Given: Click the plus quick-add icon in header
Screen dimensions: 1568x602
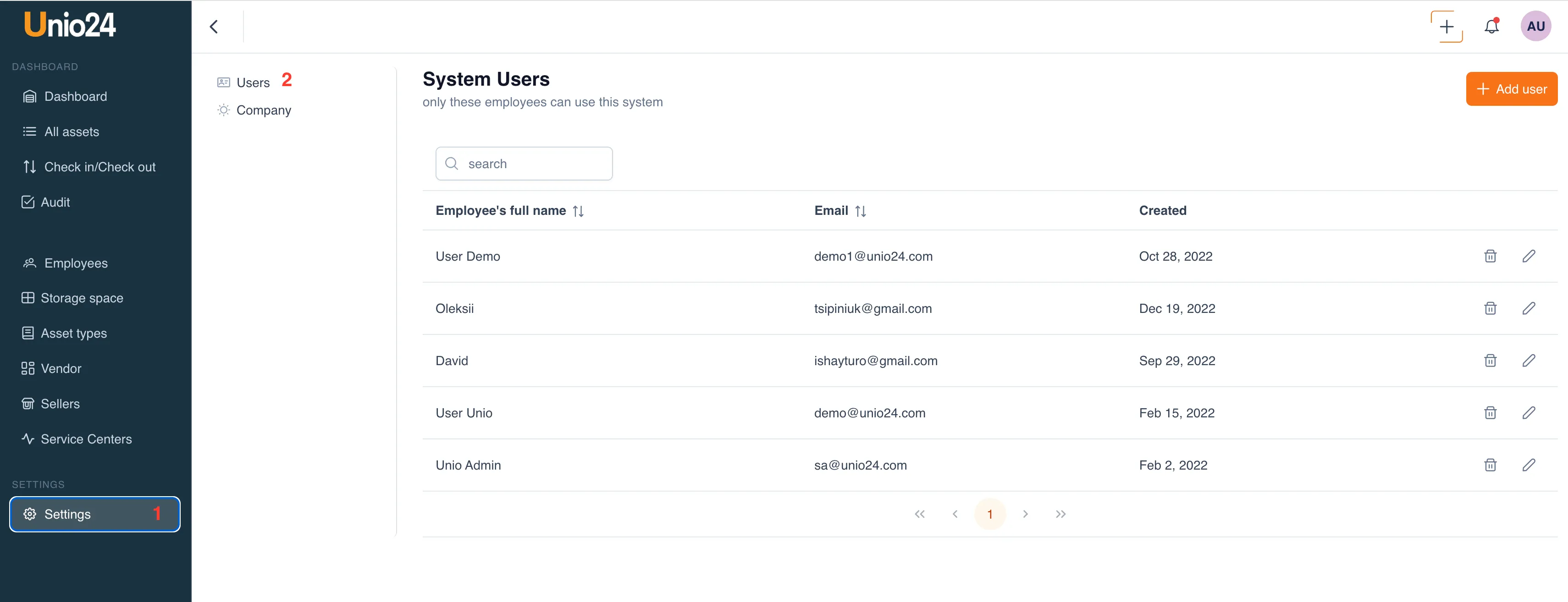Looking at the screenshot, I should coord(1446,27).
